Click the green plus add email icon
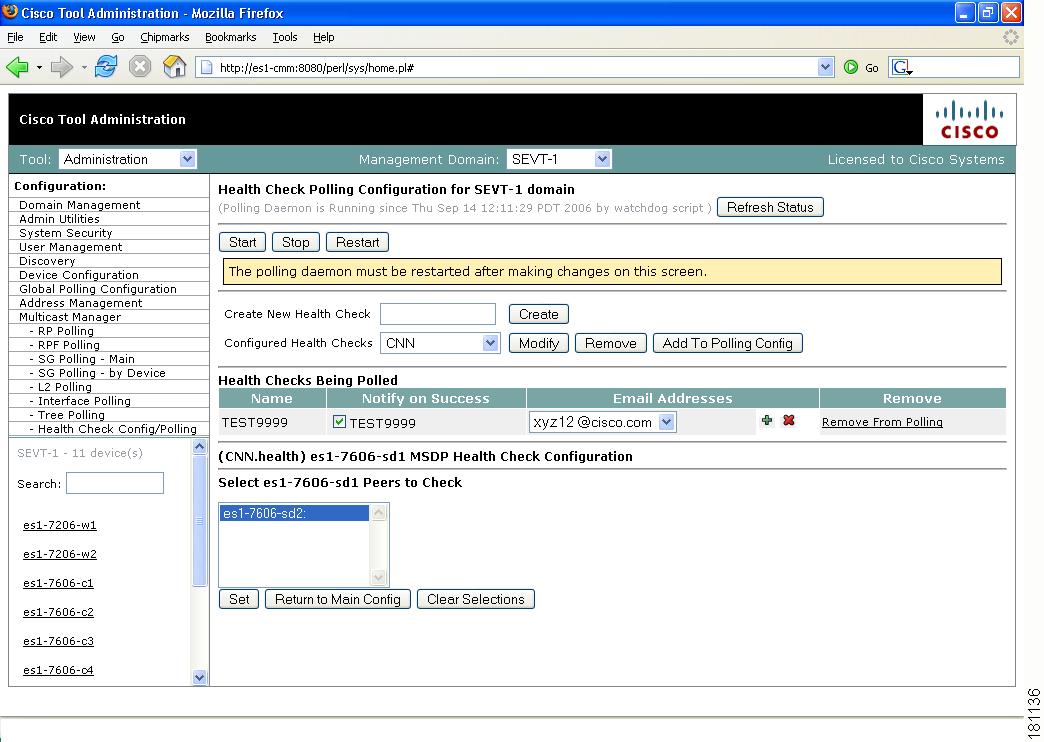 [767, 420]
